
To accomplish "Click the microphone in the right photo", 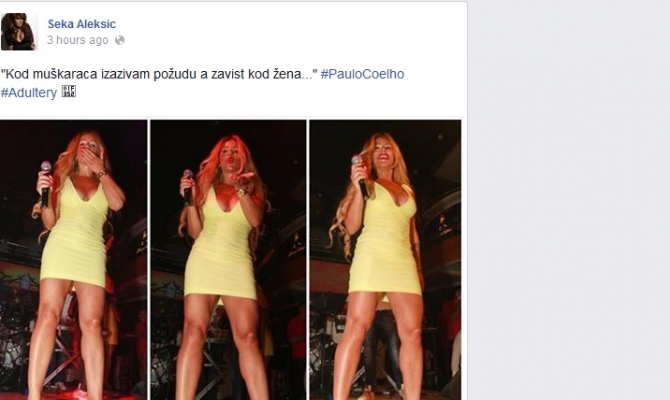I will pos(360,177).
